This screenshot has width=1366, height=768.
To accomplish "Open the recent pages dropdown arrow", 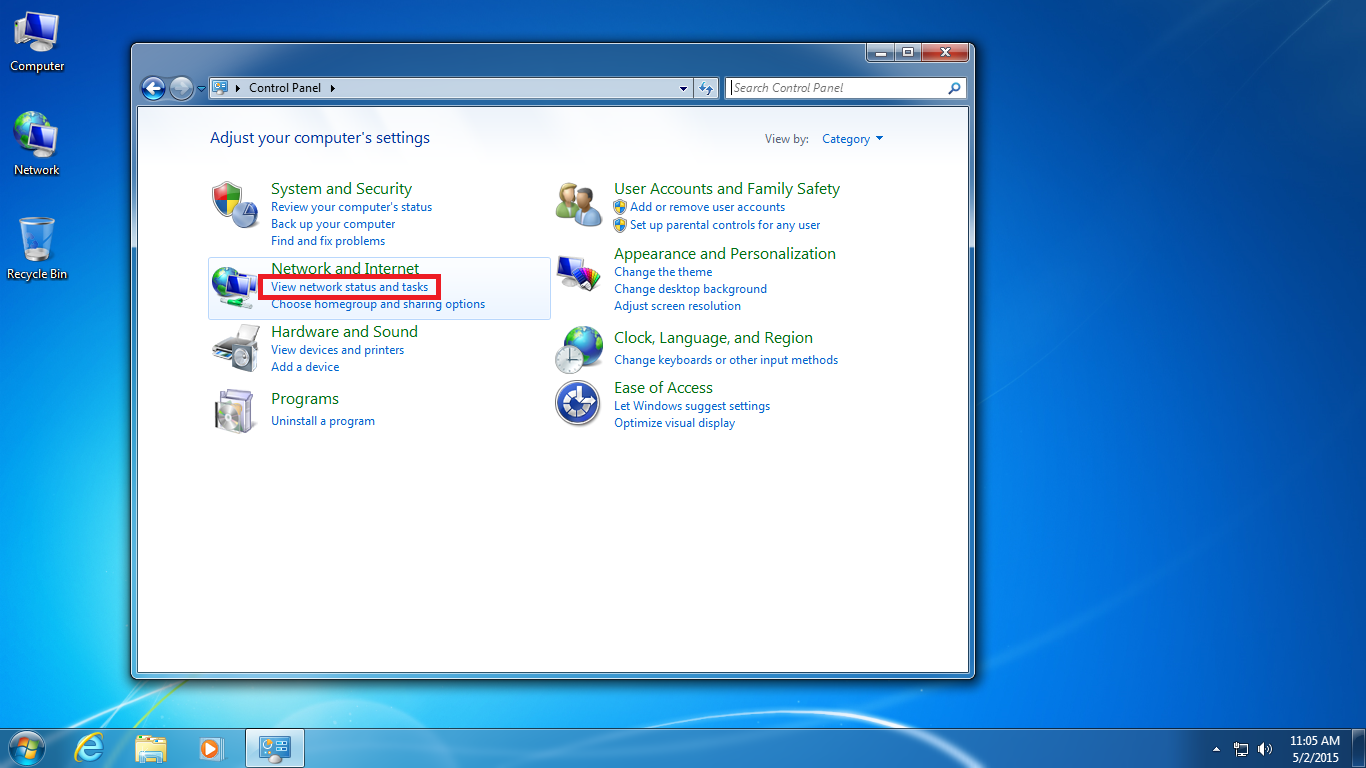I will click(201, 88).
